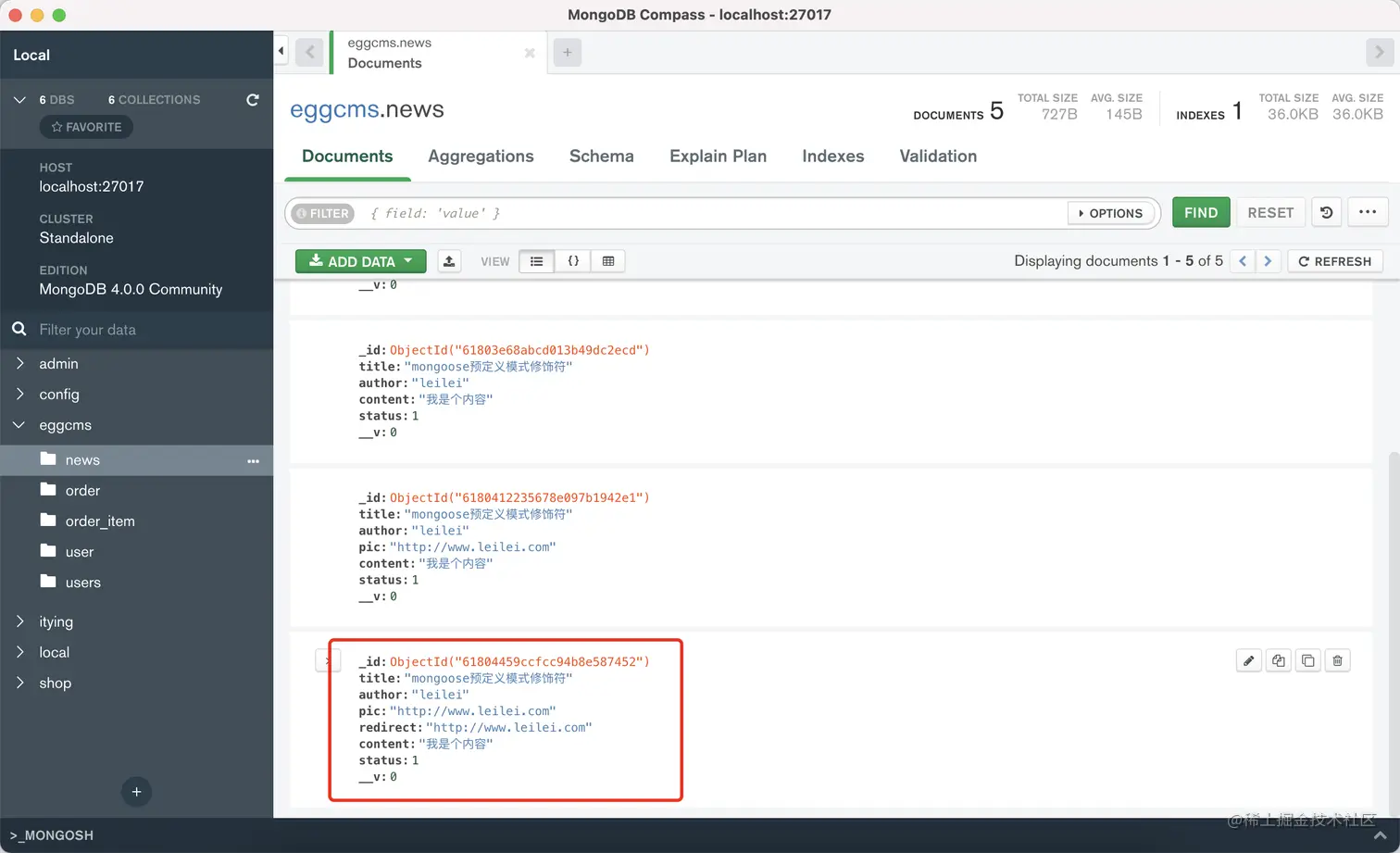This screenshot has width=1400, height=853.
Task: Clone the highlighted document
Action: point(1308,660)
